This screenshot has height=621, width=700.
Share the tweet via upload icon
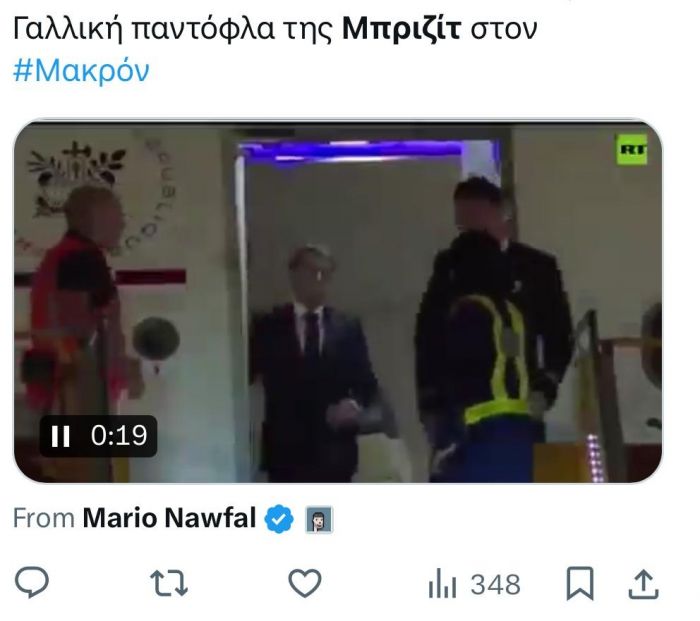[x=643, y=583]
